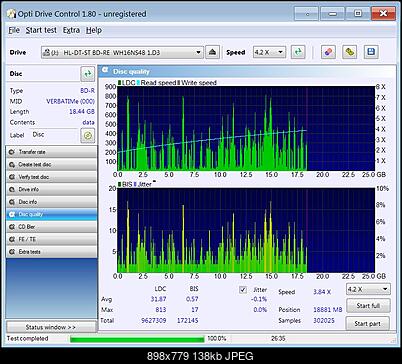Click the Disc quality panel header icon
This screenshot has height=364, width=402.
coord(105,71)
